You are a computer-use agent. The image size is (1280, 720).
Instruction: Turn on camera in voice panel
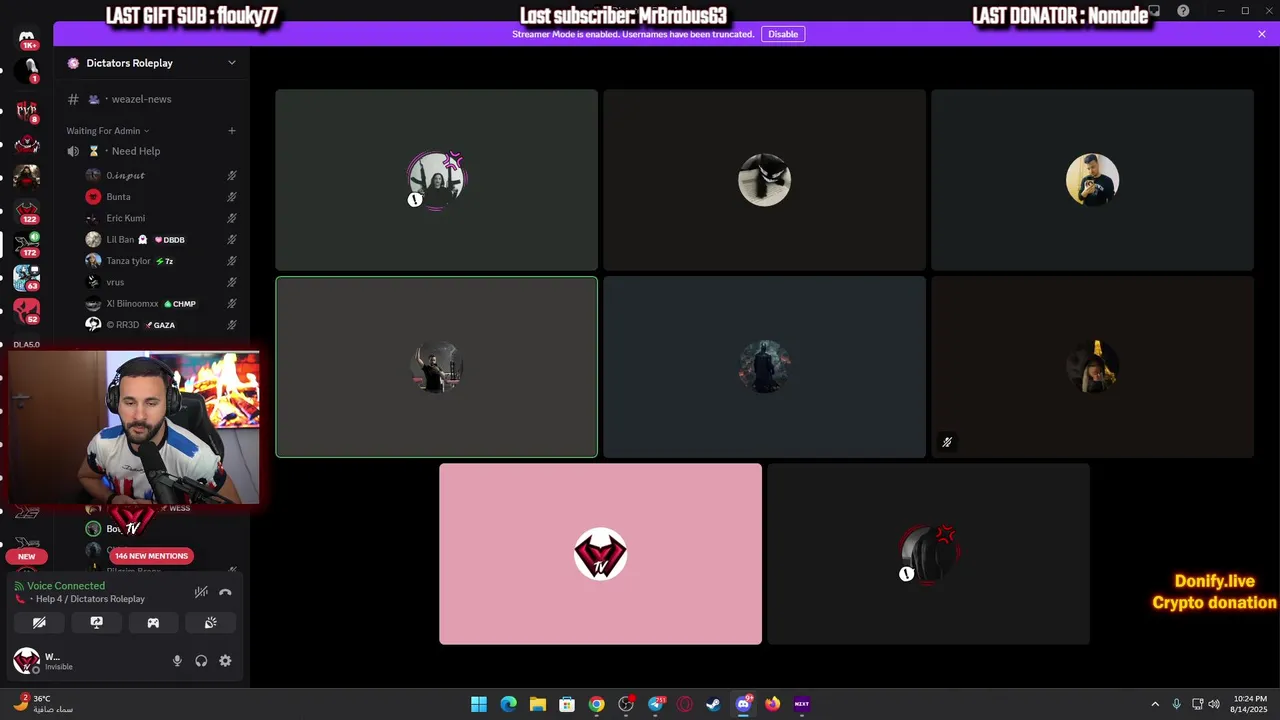pos(39,622)
